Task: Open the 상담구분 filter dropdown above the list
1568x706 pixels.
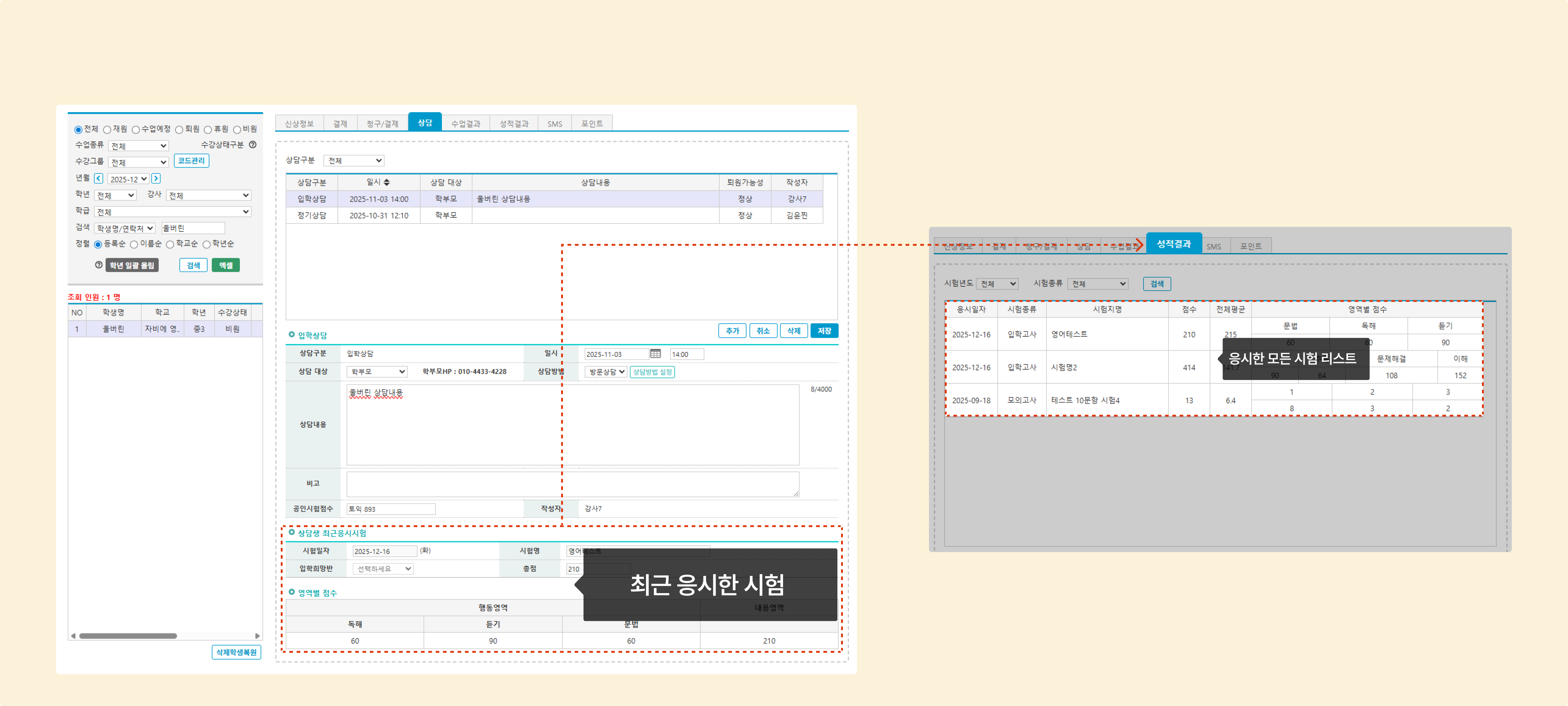Action: [x=354, y=161]
